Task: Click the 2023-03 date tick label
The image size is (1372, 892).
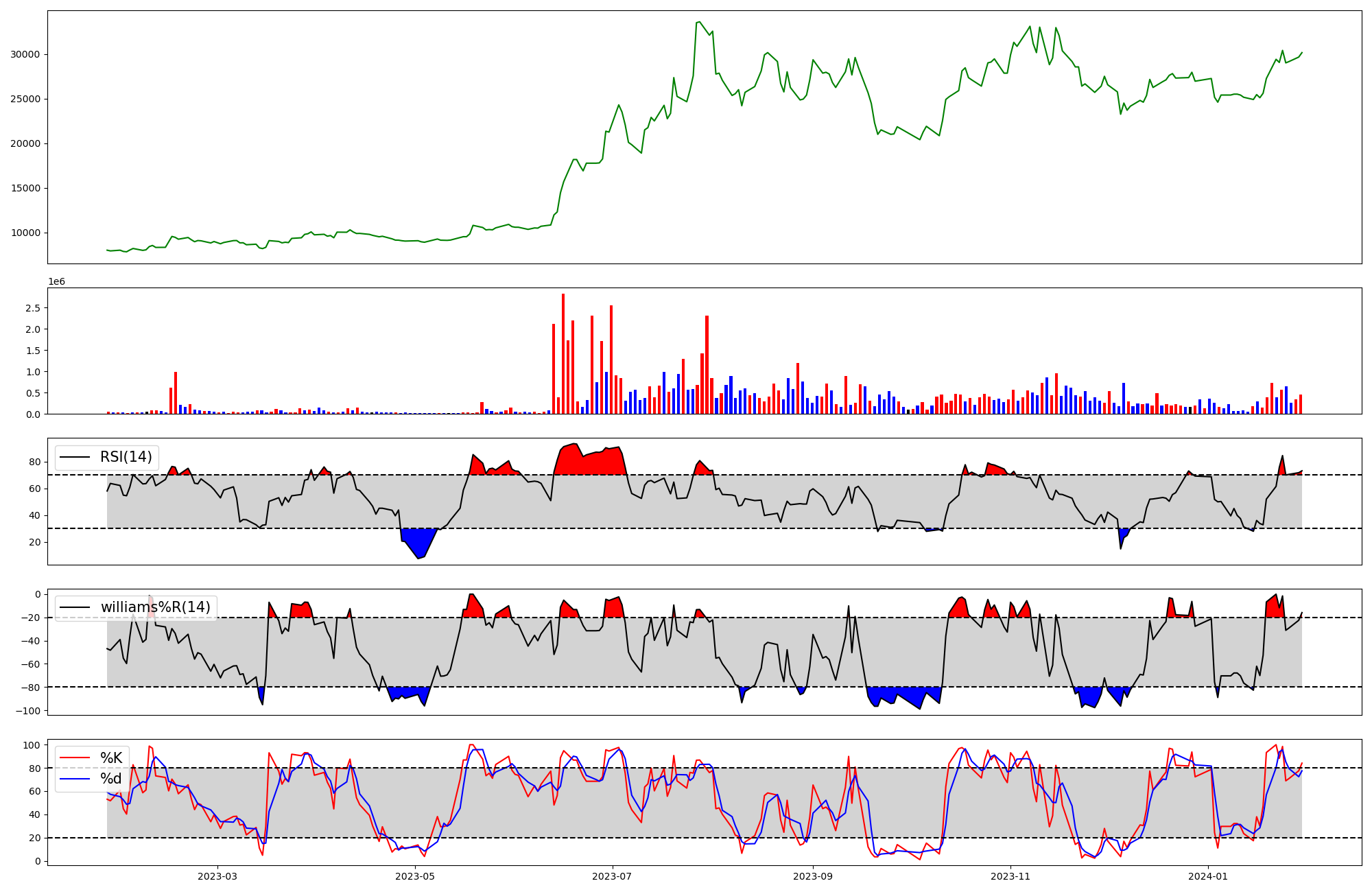Action: [217, 876]
